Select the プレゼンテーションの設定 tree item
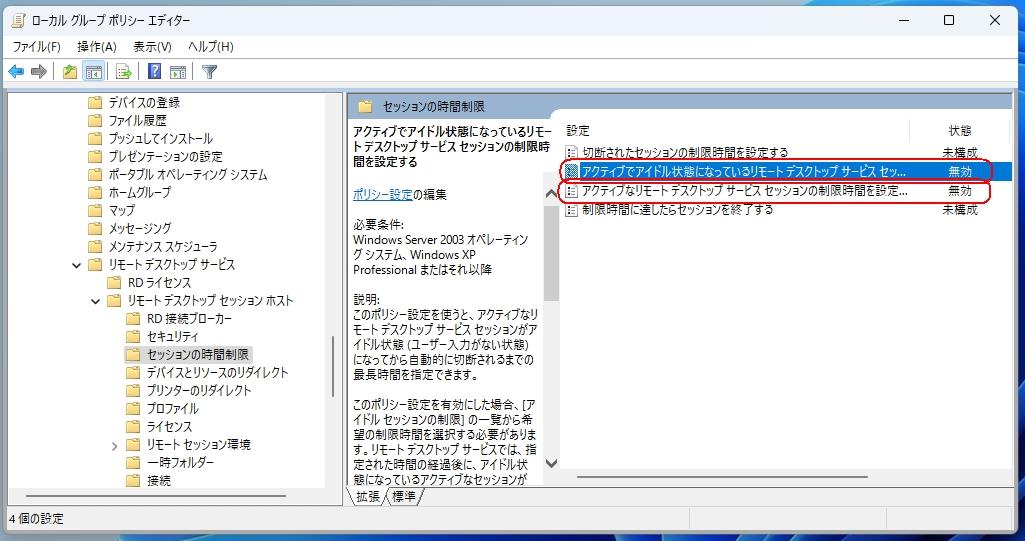Viewport: 1025px width, 541px height. [165, 156]
